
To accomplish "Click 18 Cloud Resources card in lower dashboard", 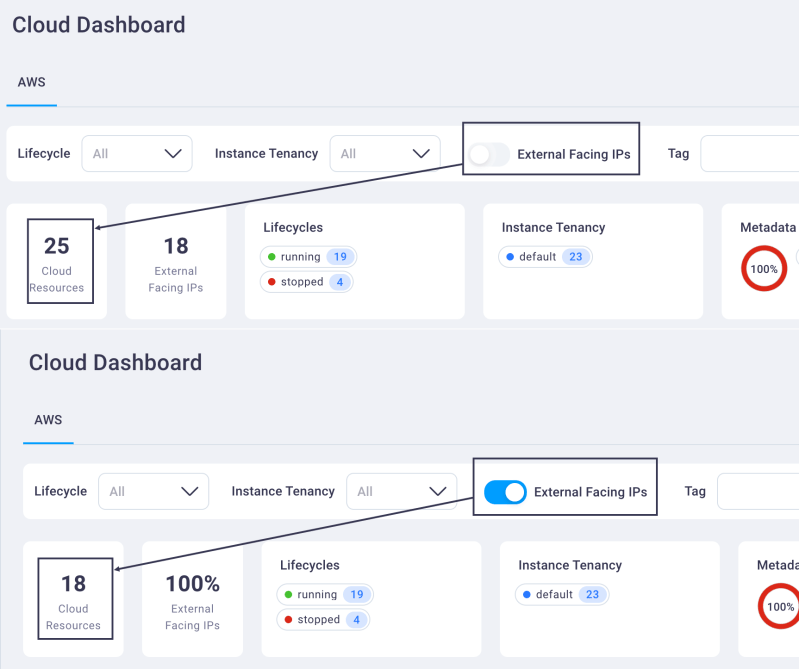I will [73, 599].
